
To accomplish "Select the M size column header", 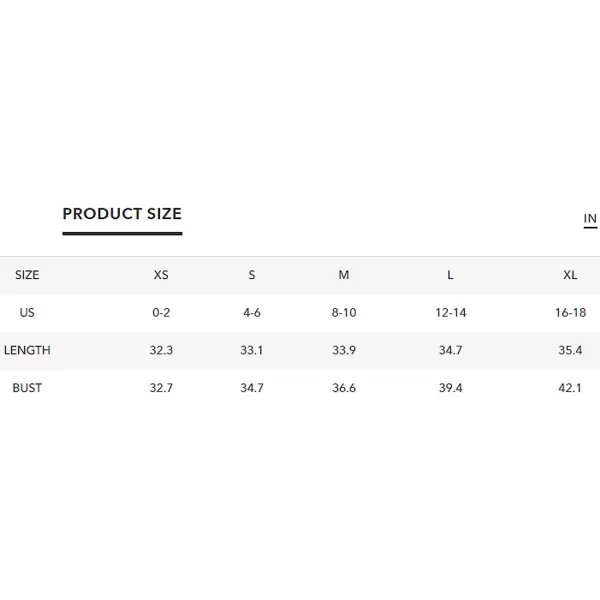I will (344, 275).
